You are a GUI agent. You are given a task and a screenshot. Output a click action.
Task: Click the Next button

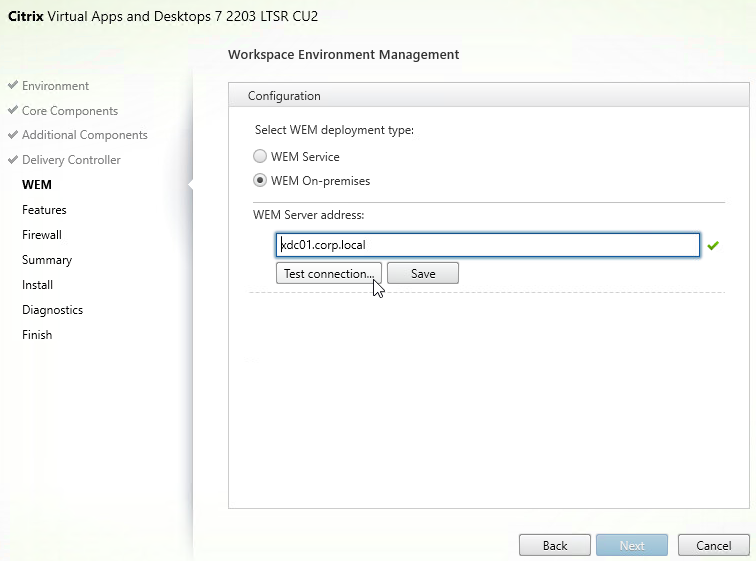tap(632, 545)
